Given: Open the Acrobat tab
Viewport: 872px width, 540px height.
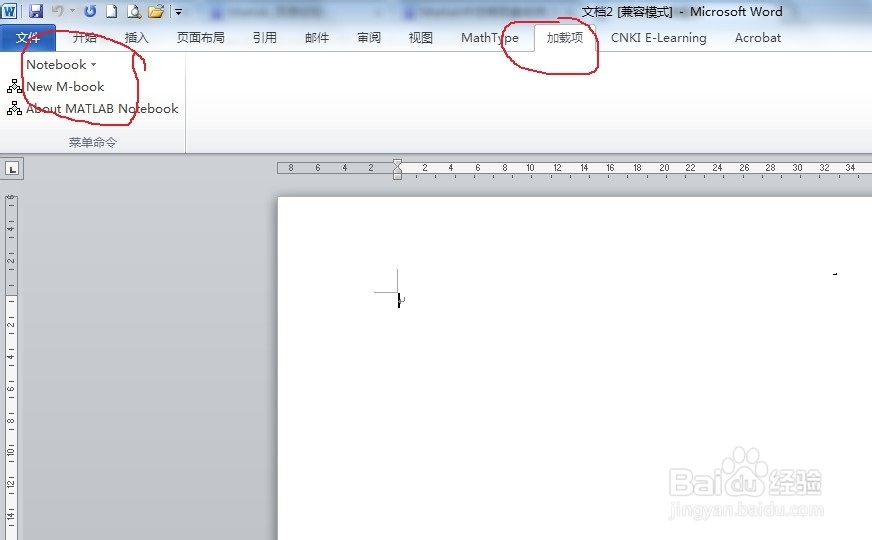Looking at the screenshot, I should [757, 38].
